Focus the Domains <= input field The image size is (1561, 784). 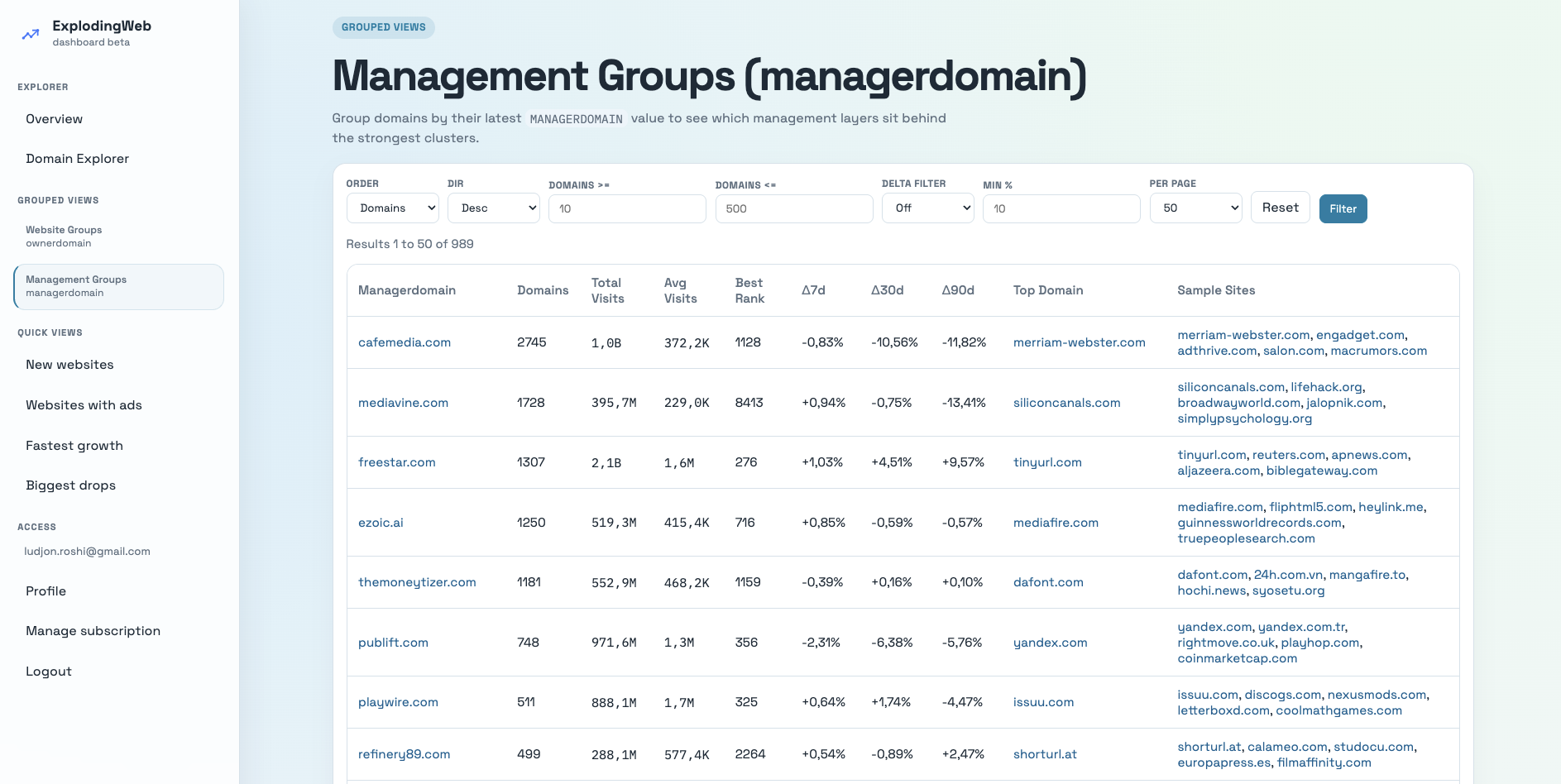(794, 209)
